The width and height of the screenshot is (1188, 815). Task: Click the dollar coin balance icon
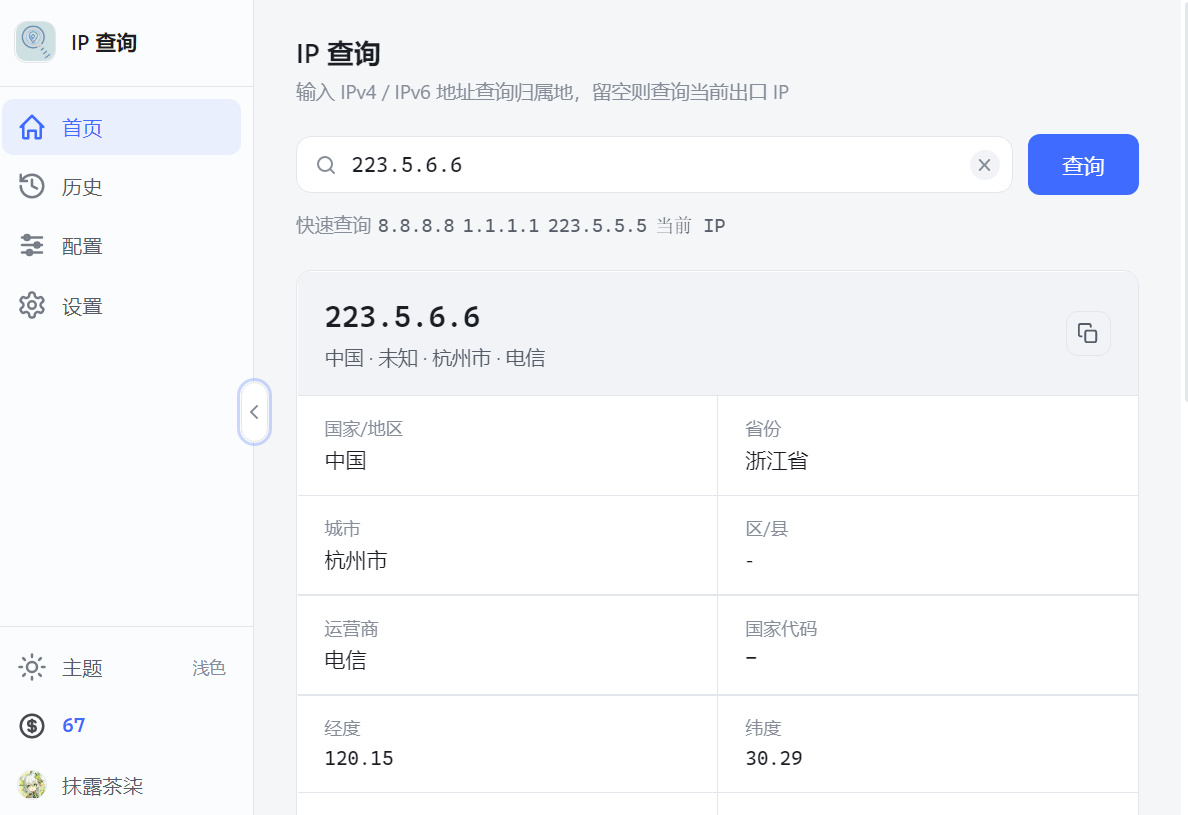tap(32, 726)
